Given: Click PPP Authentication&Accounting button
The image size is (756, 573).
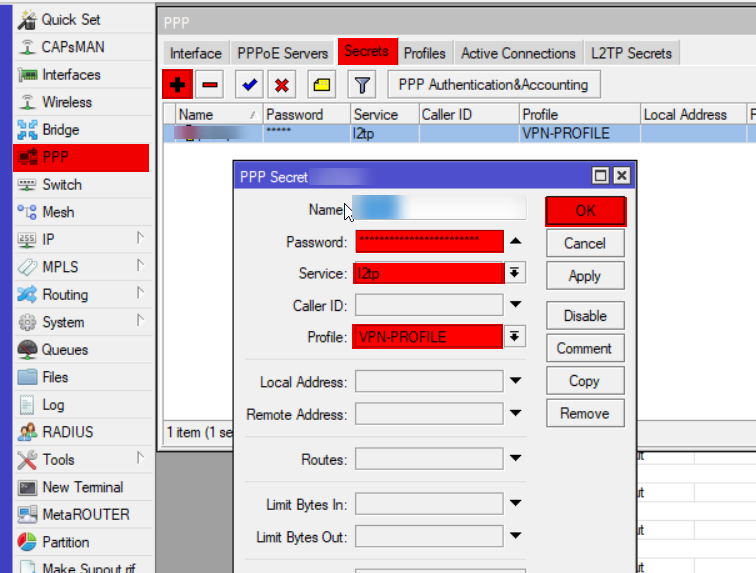Looking at the screenshot, I should [x=494, y=85].
